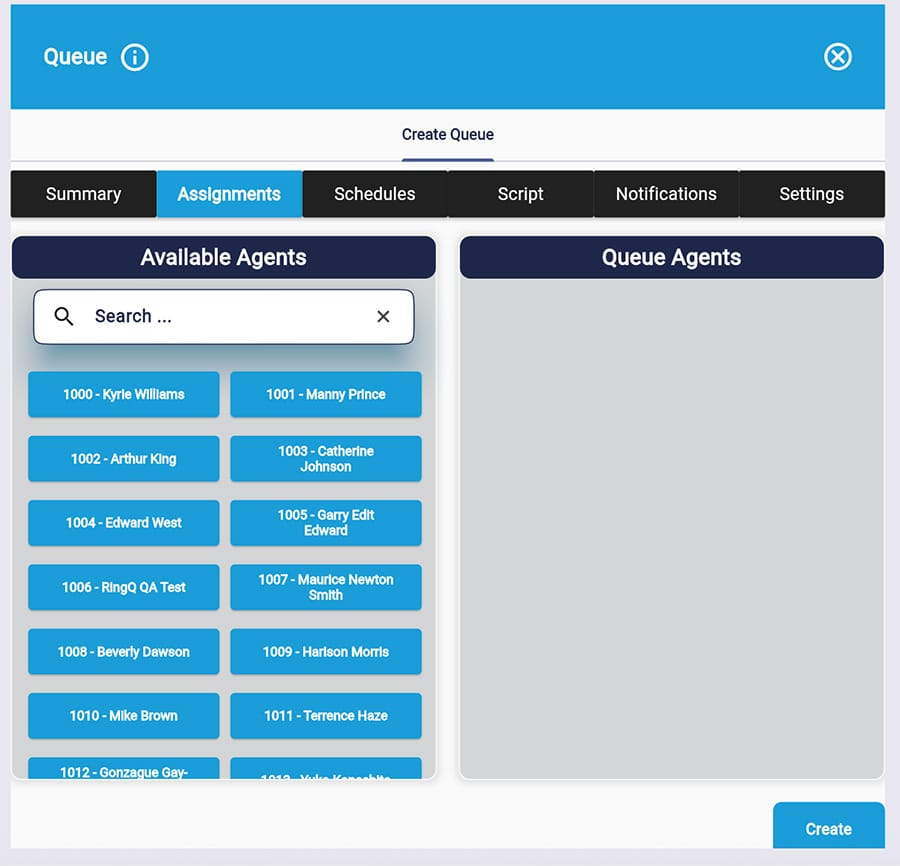Choose agent 1003 - Catherine Johnson
The width and height of the screenshot is (900, 866).
click(326, 459)
